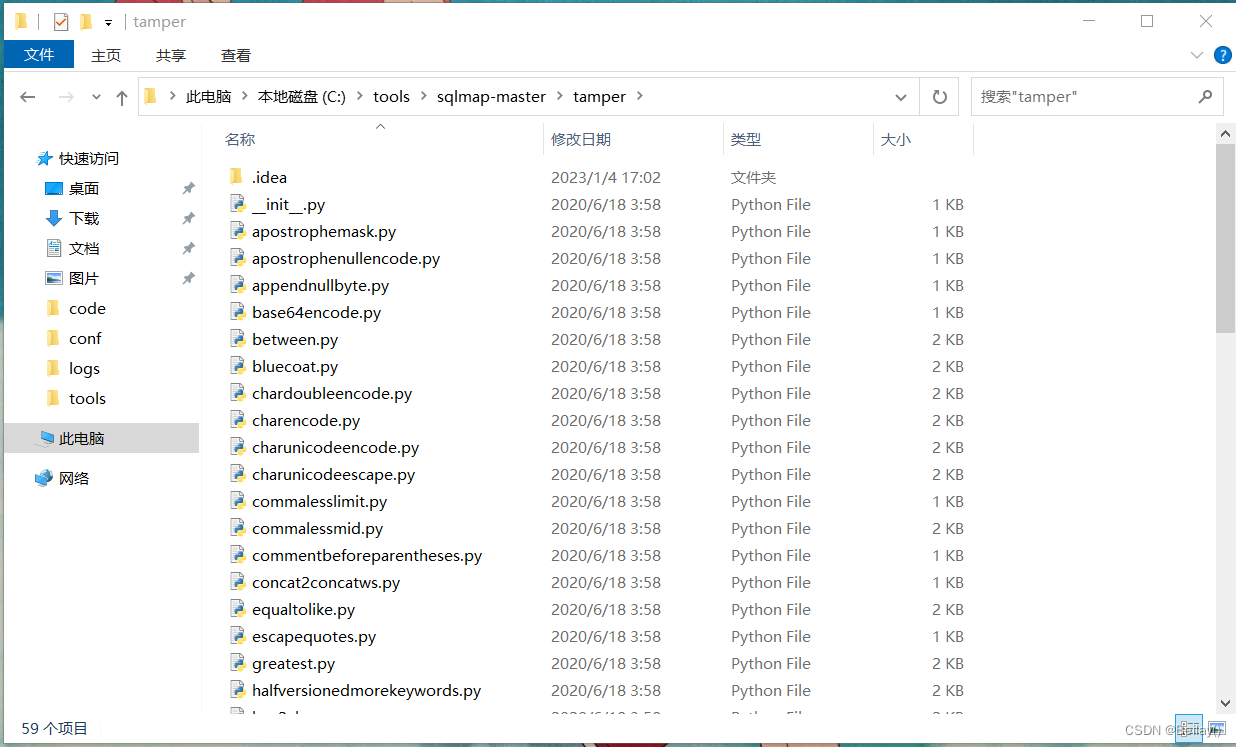Viewport: 1236px width, 747px height.
Task: Switch to the 查看 ribbon tab
Action: (x=236, y=55)
